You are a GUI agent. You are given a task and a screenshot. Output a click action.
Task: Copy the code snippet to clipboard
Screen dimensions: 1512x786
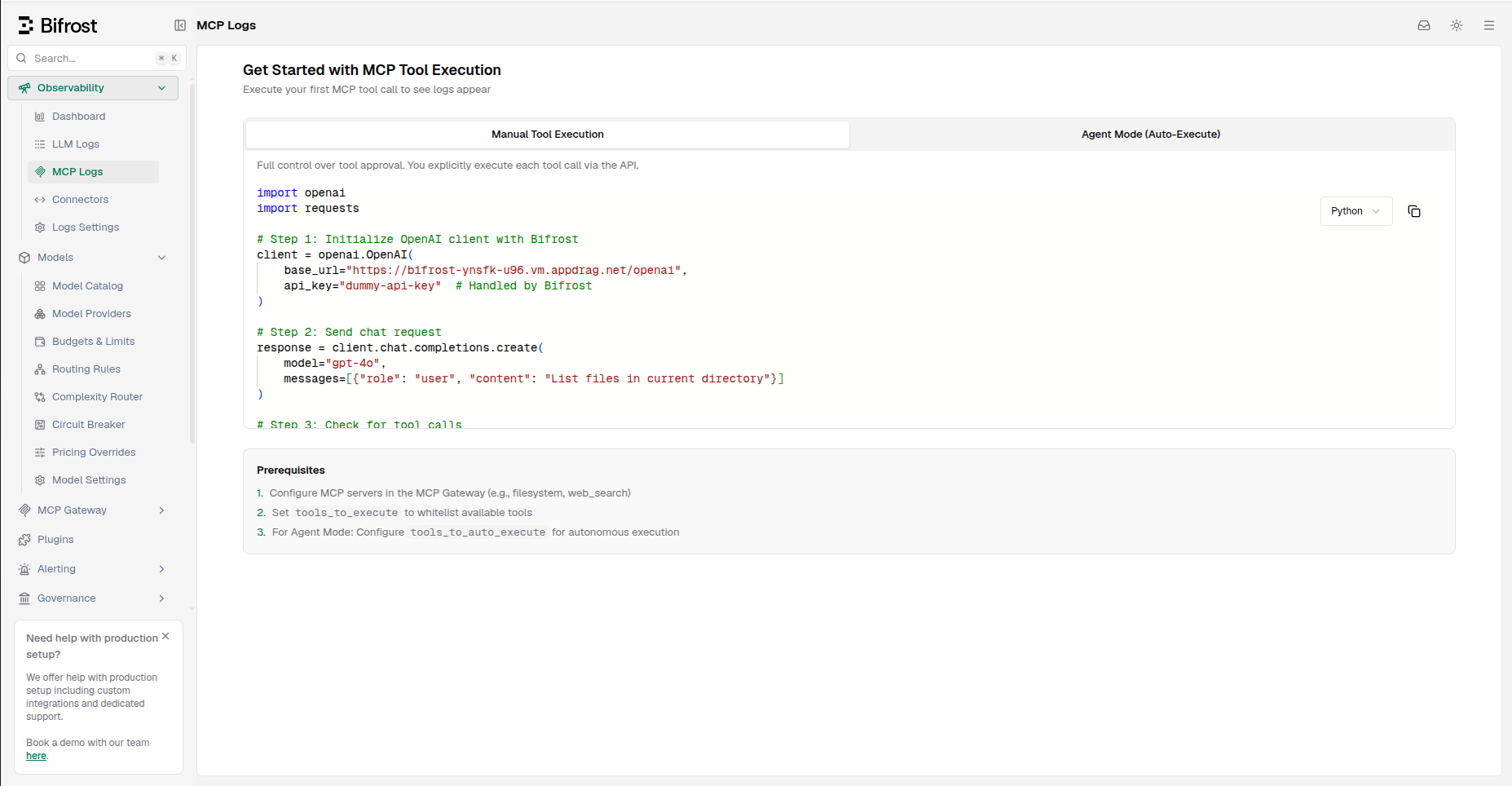[x=1414, y=211]
